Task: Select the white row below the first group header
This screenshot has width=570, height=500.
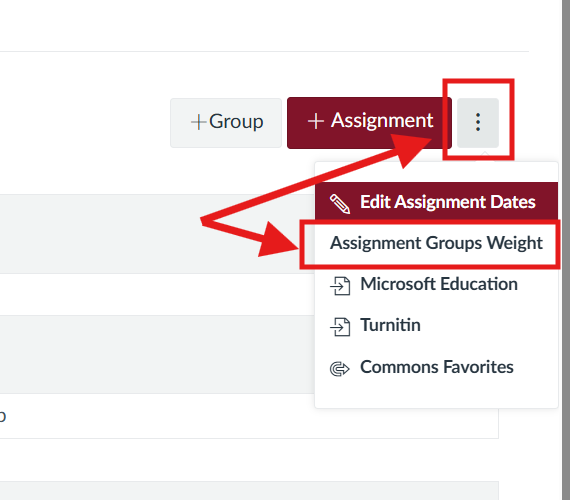Action: point(157,294)
